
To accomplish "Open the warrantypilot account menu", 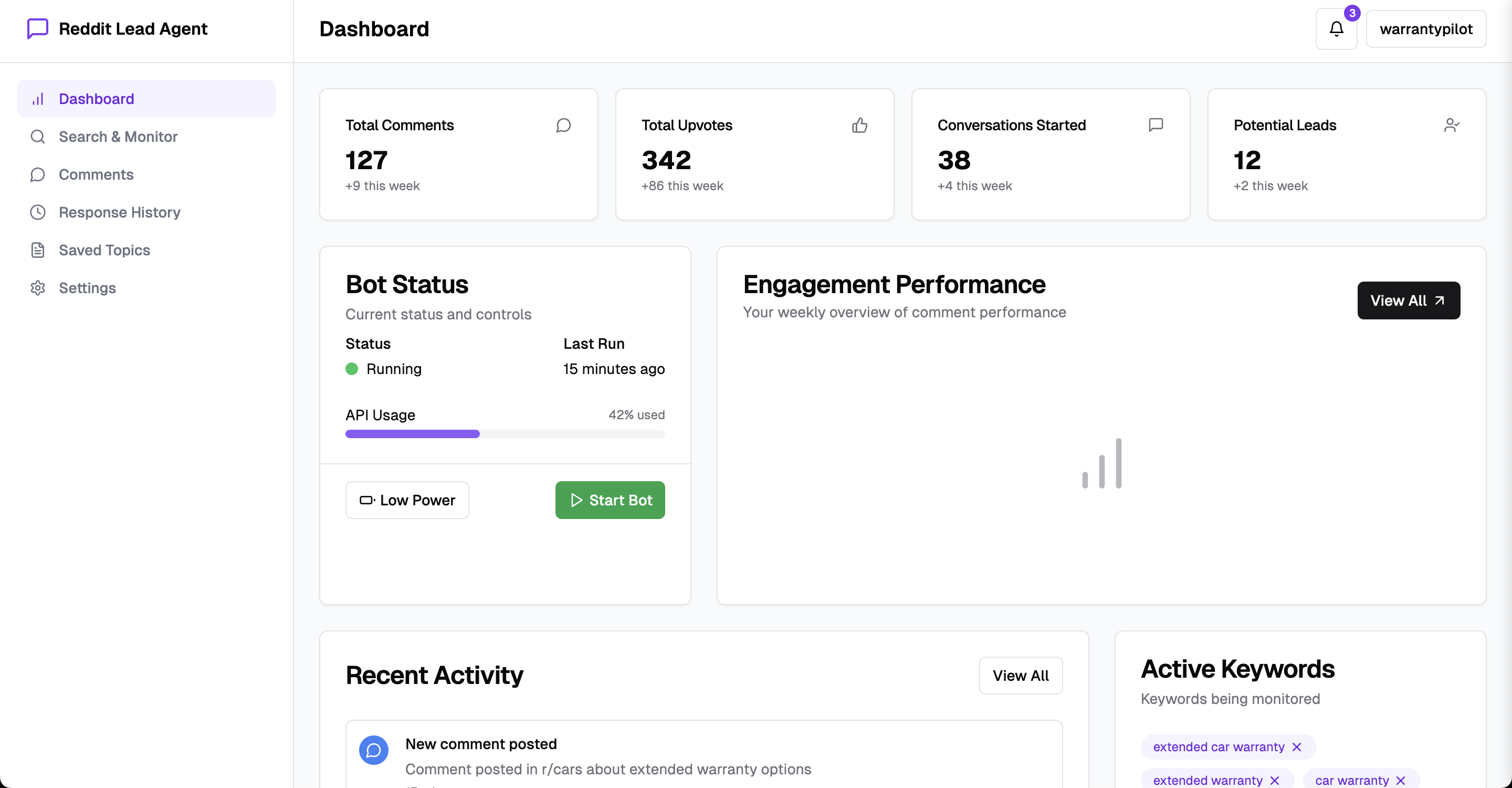I will pyautogui.click(x=1427, y=28).
